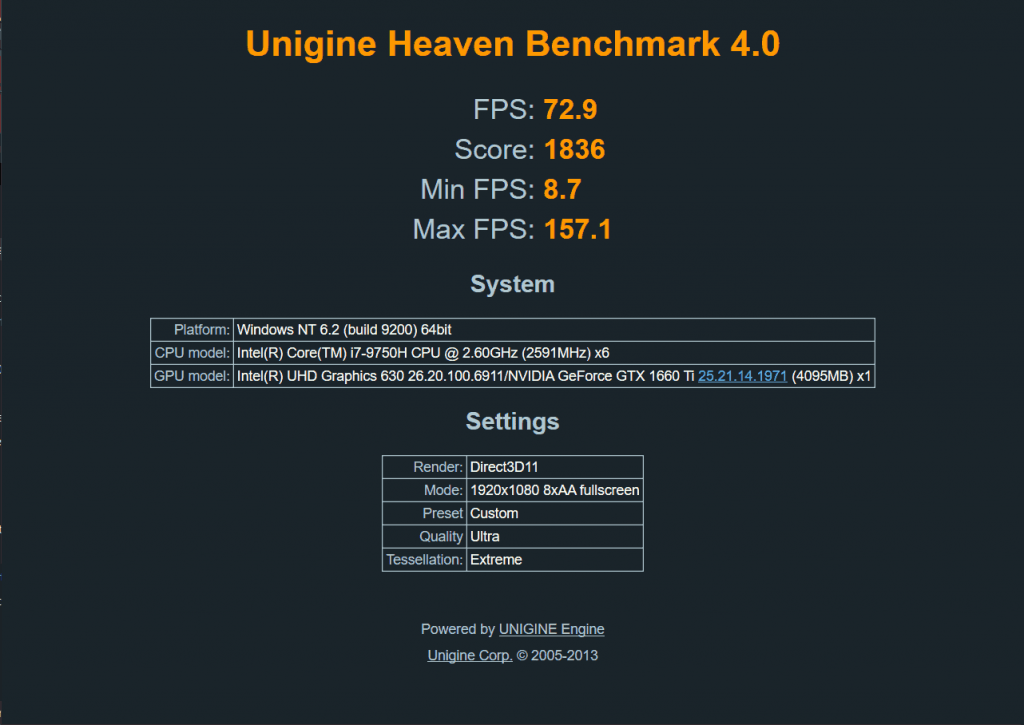Click the Score value 1836
The width and height of the screenshot is (1024, 725).
[x=575, y=150]
